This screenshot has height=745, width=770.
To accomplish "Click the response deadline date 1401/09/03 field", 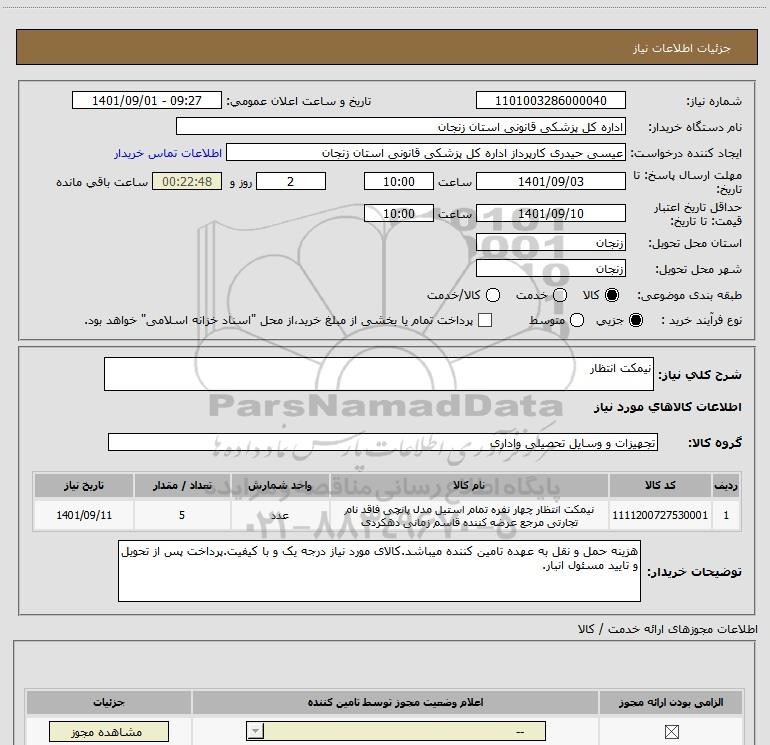I will 550,181.
